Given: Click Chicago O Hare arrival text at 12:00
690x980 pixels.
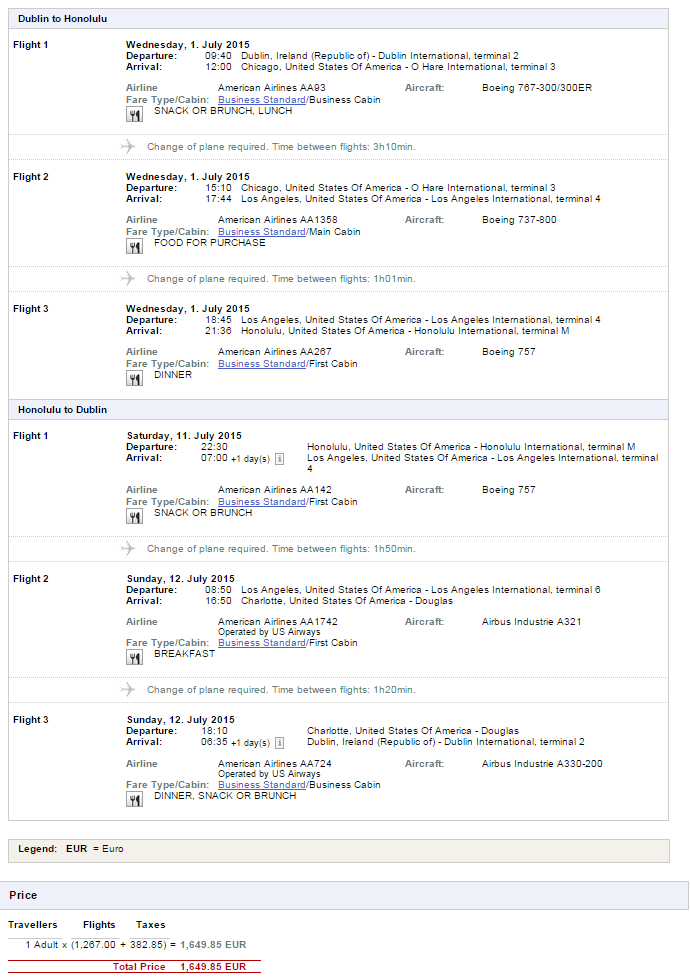Looking at the screenshot, I should click(398, 67).
